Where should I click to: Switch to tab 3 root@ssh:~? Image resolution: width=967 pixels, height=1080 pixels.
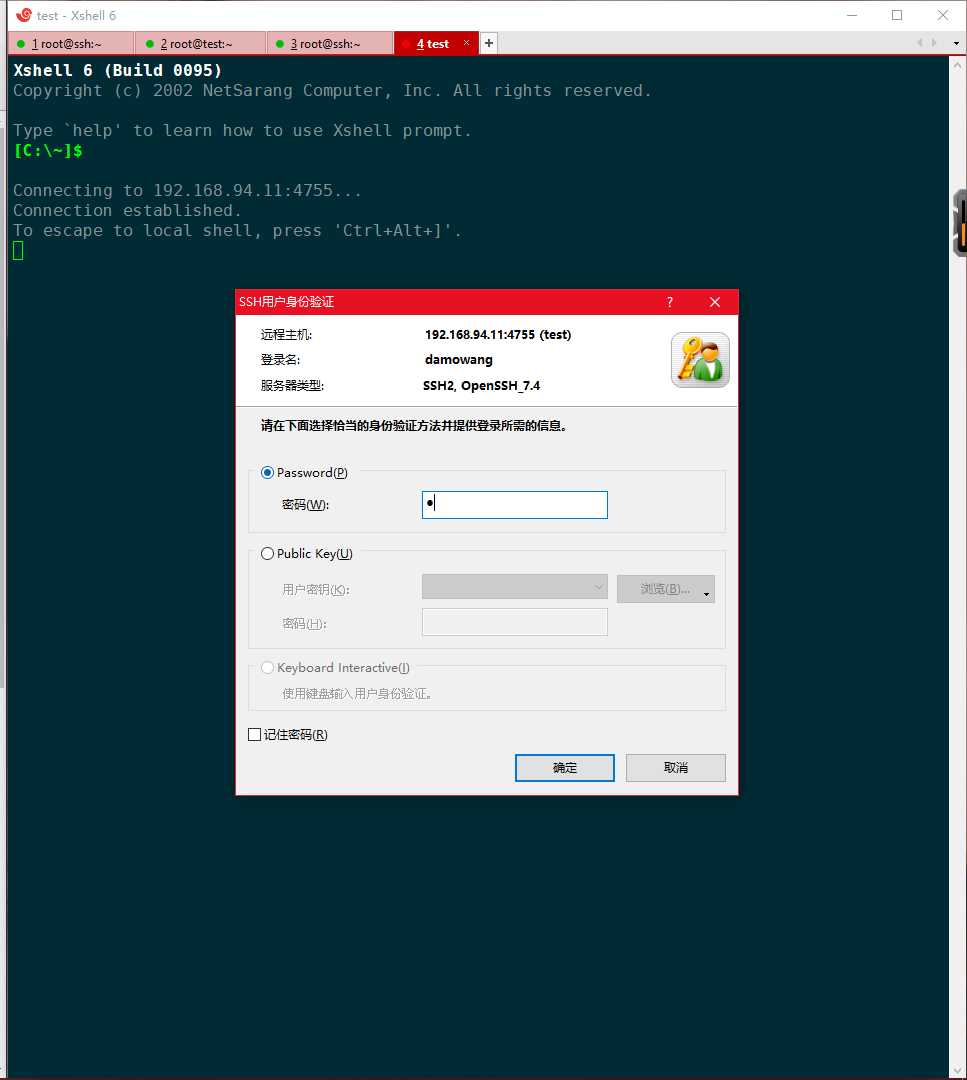329,43
